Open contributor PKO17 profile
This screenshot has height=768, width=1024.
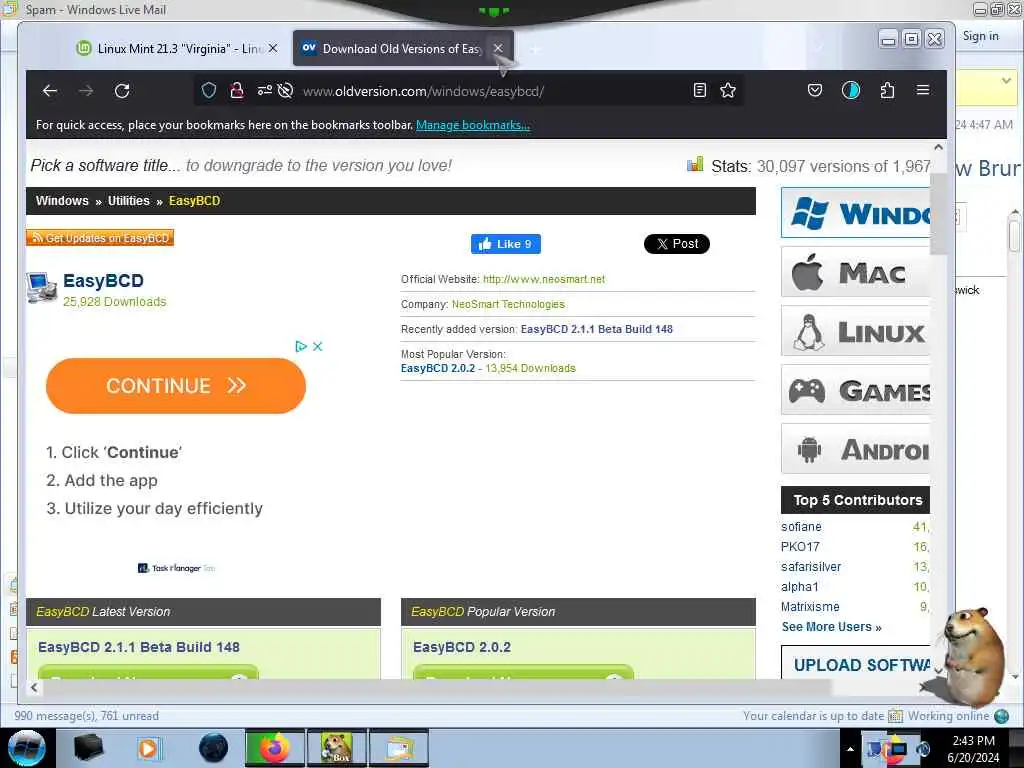point(800,547)
